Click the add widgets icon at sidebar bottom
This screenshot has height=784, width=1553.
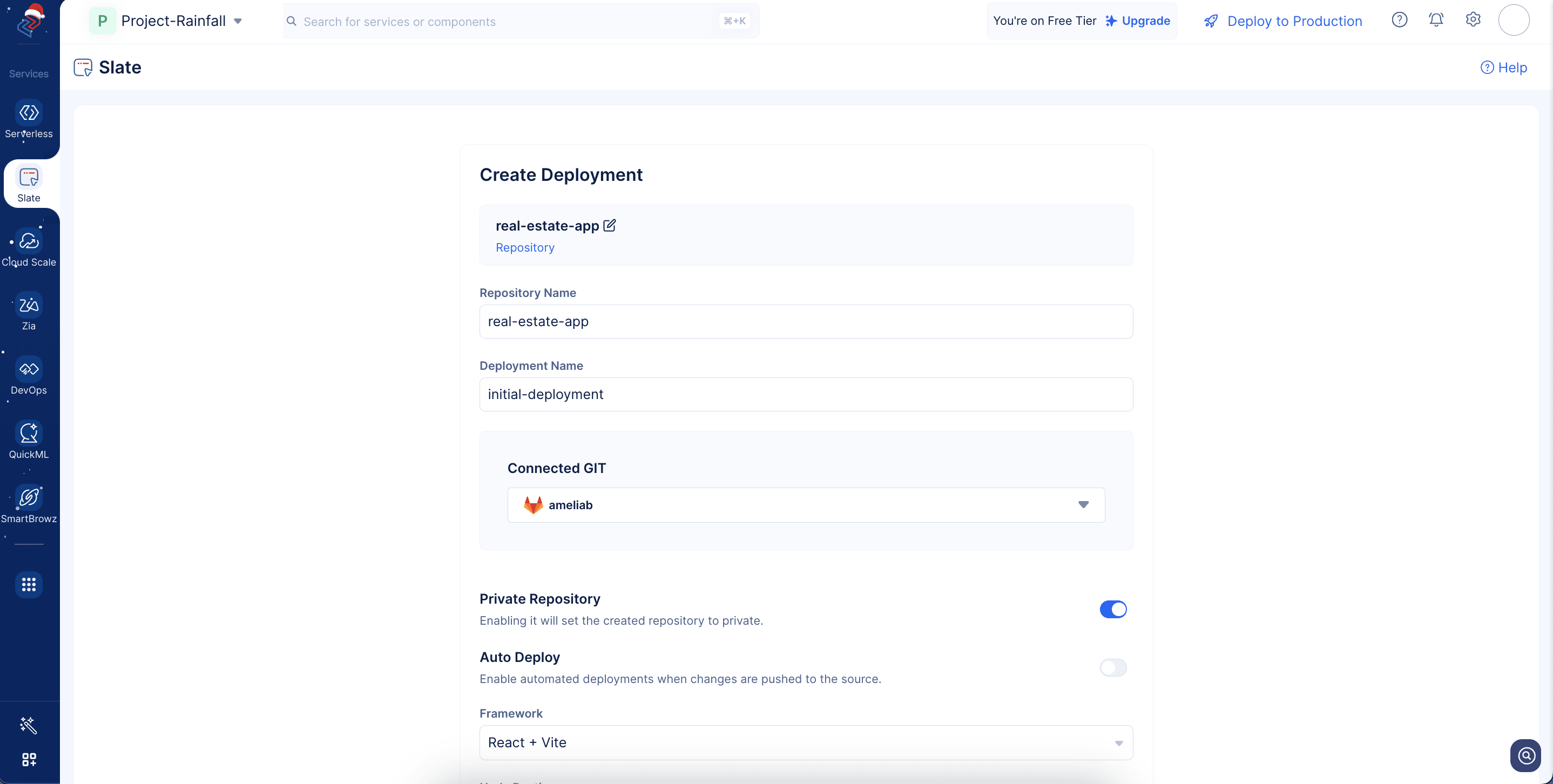click(x=29, y=759)
